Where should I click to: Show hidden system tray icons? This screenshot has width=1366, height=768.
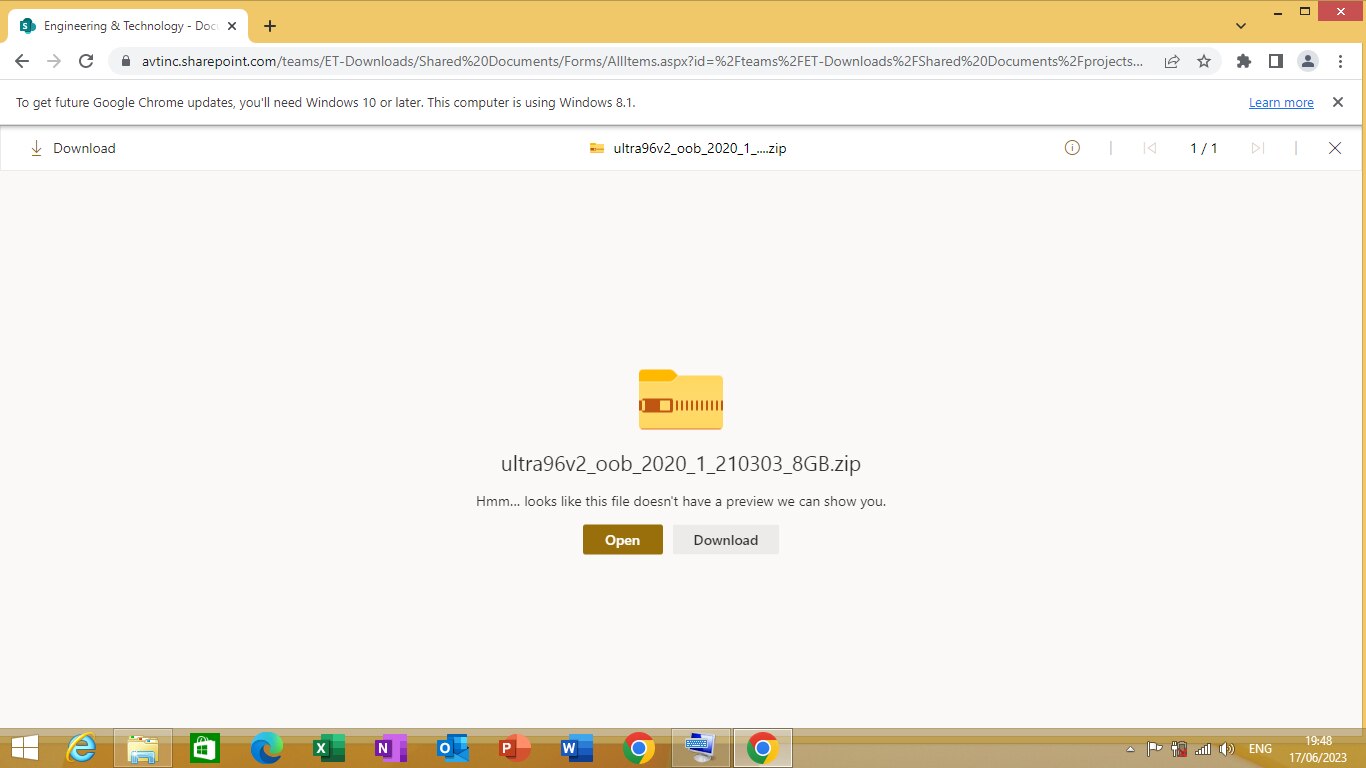pos(1130,749)
